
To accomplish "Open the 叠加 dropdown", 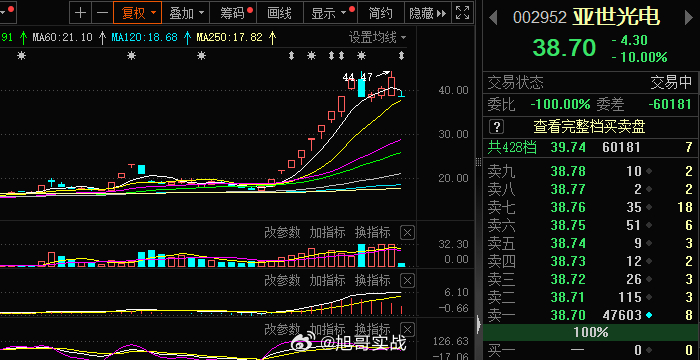I will [x=186, y=13].
